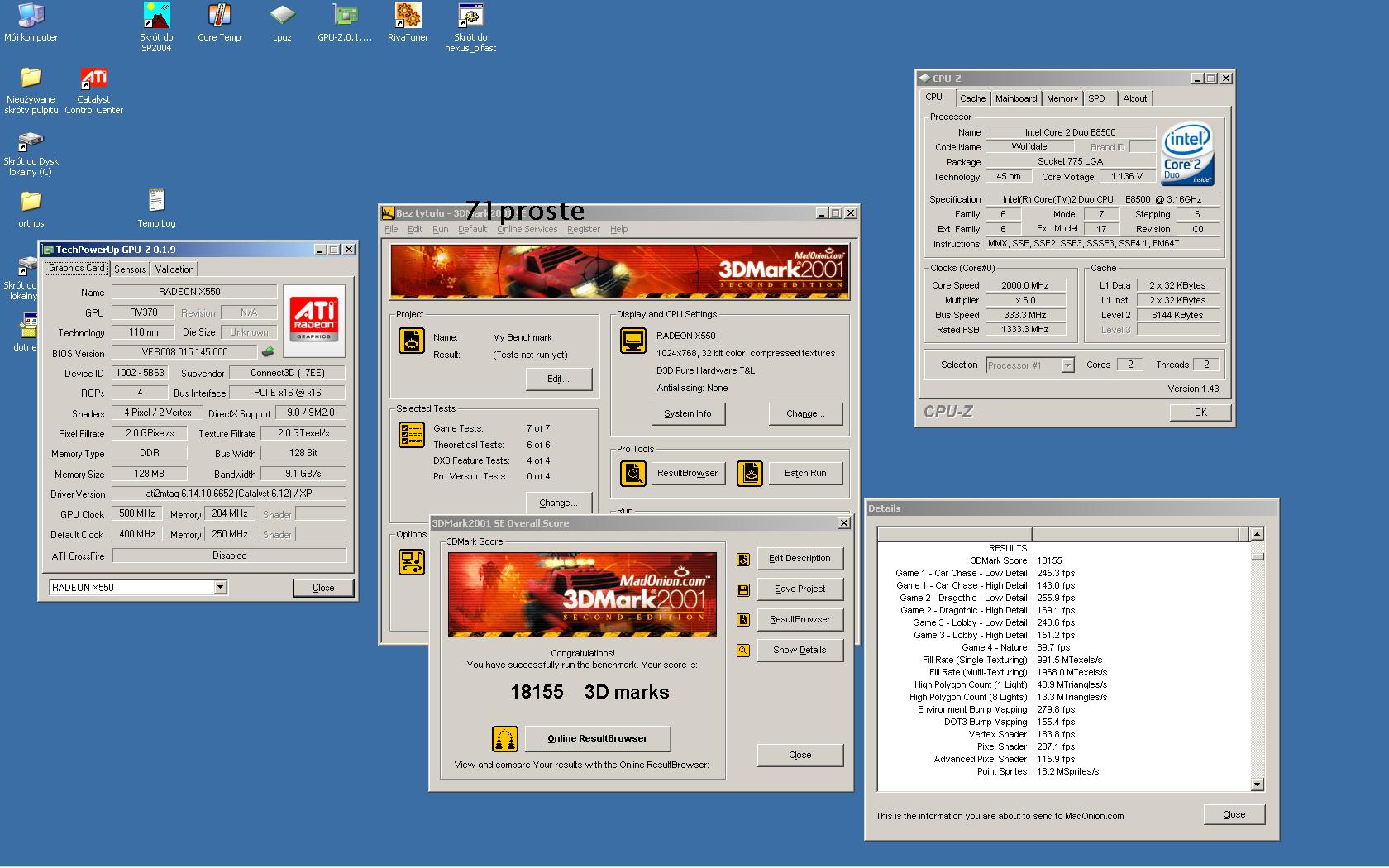Click the Online ResultBrowser yellow icon

505,738
